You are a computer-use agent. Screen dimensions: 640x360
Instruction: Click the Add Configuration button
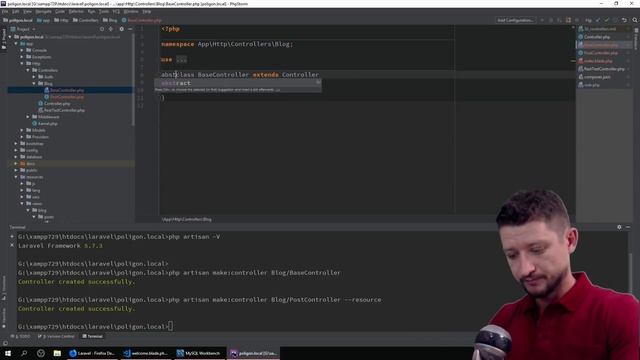(515, 20)
